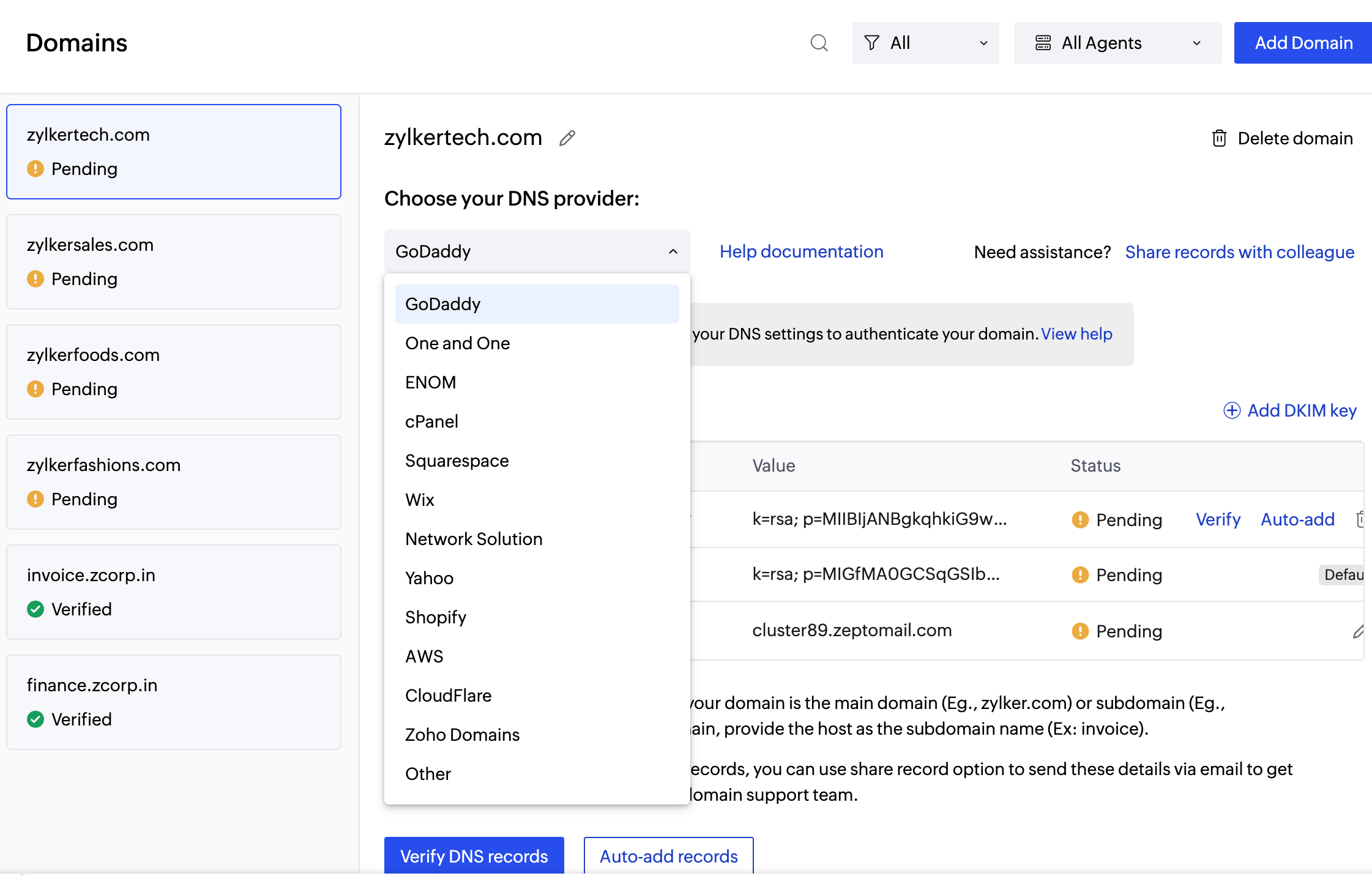Click the pending status icon in the MIGfMA0GCSqGSIb row

[x=1080, y=575]
